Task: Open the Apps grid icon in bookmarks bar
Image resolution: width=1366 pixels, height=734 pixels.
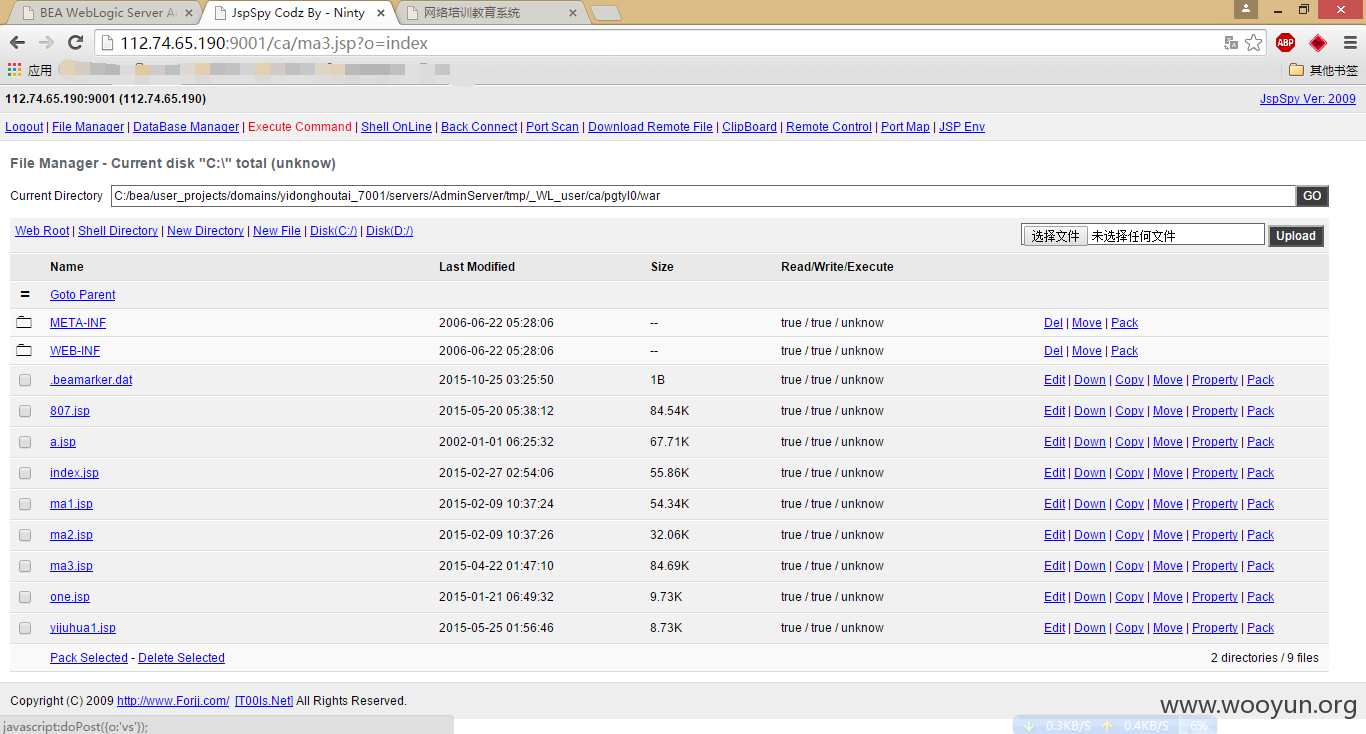Action: tap(14, 70)
